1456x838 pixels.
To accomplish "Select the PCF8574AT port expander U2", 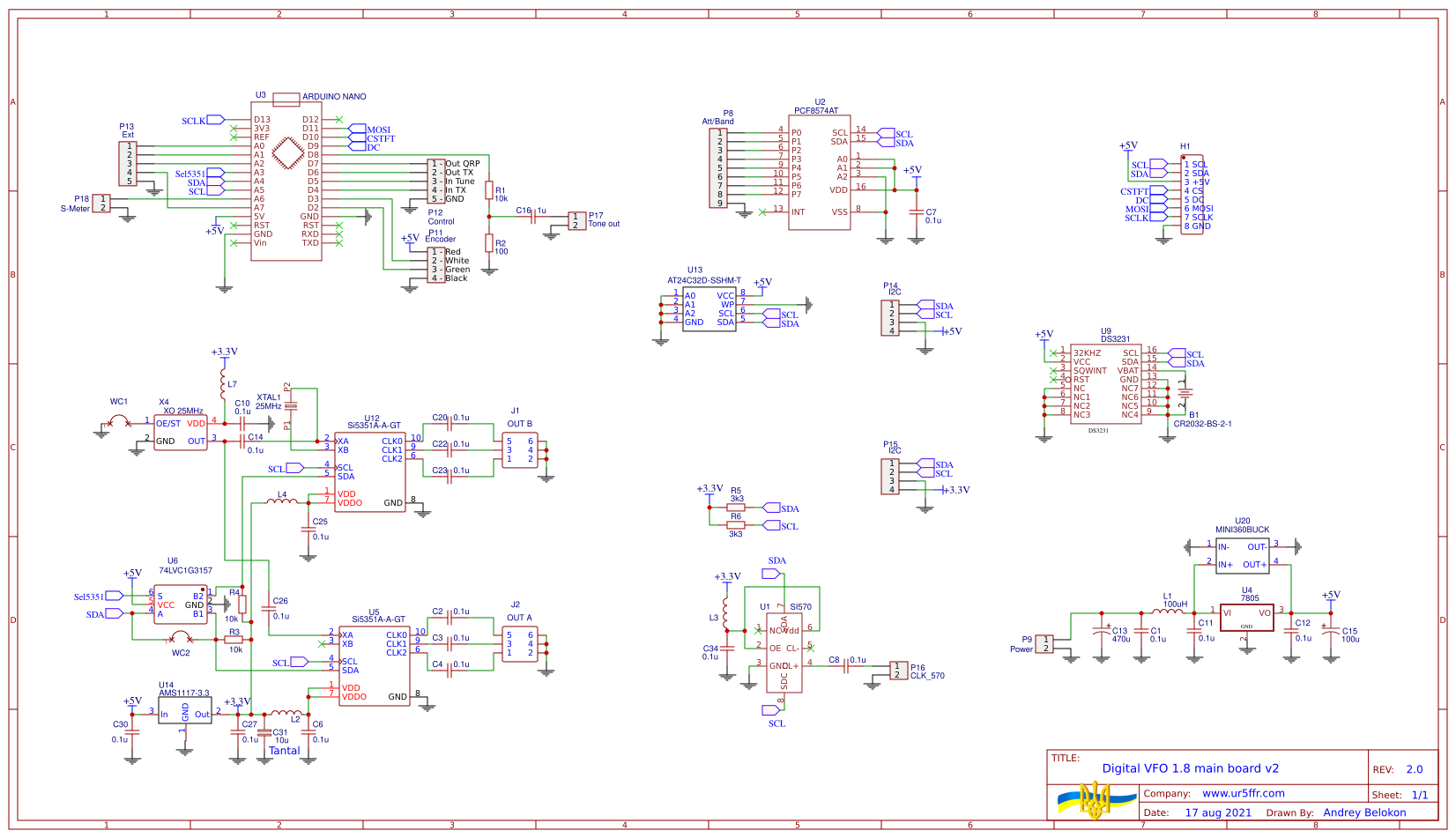I will [x=821, y=172].
